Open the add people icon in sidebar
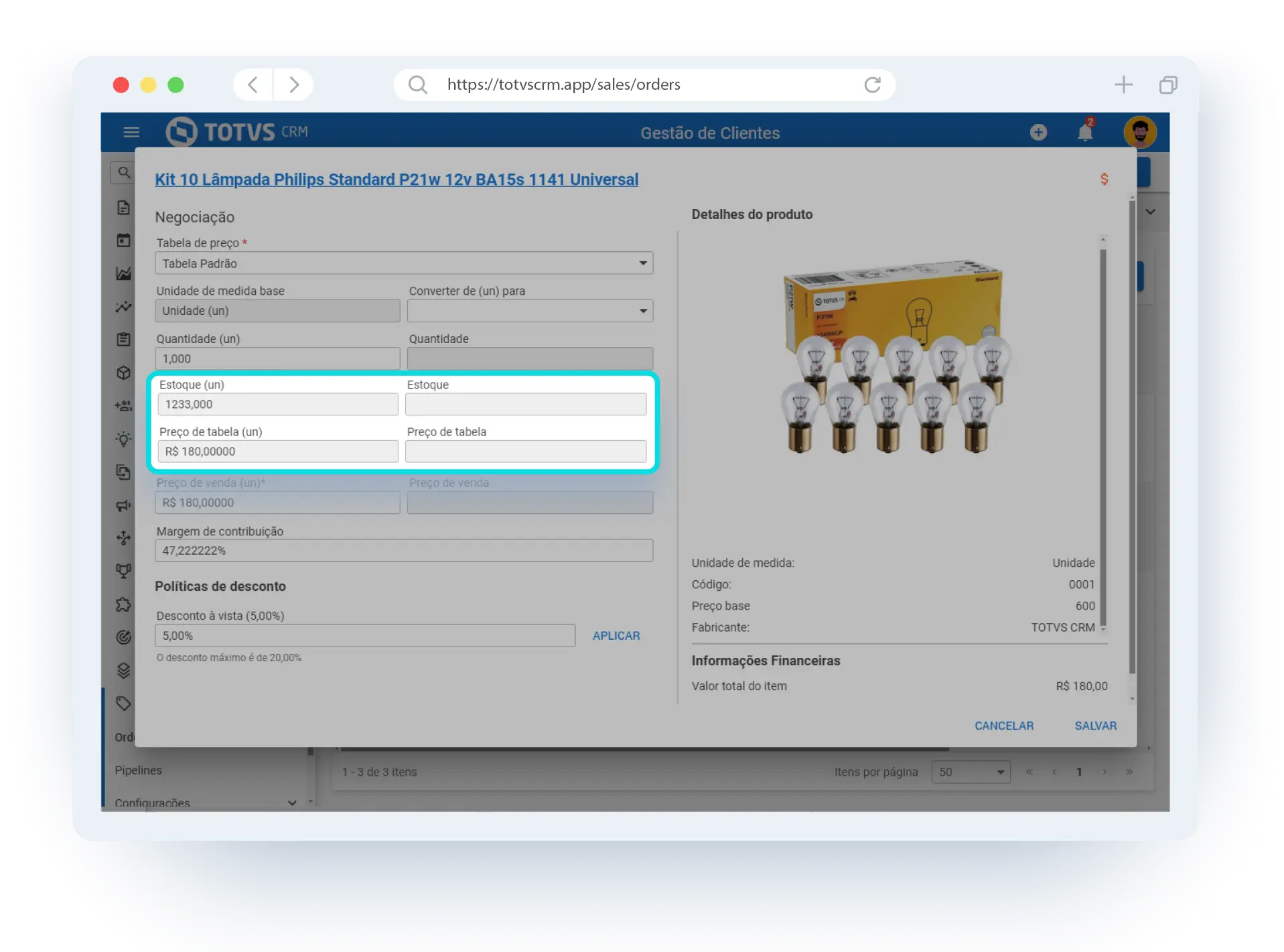1284x952 pixels. point(124,405)
